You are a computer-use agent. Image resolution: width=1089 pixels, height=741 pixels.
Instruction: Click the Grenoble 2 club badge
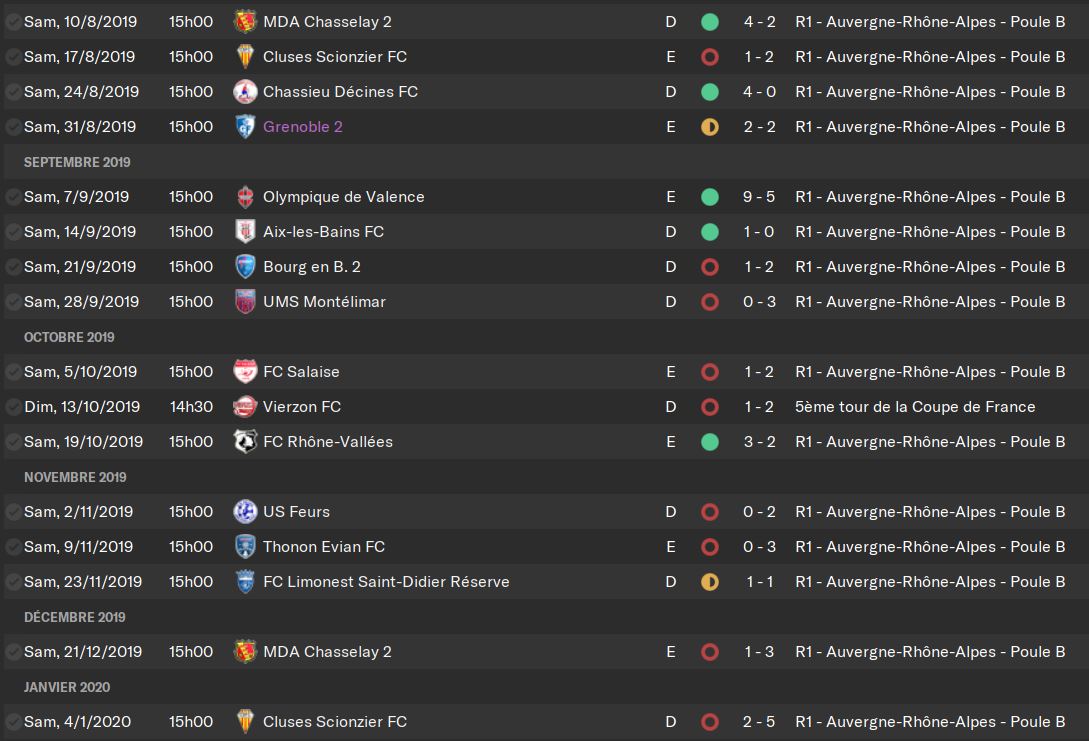tap(245, 126)
